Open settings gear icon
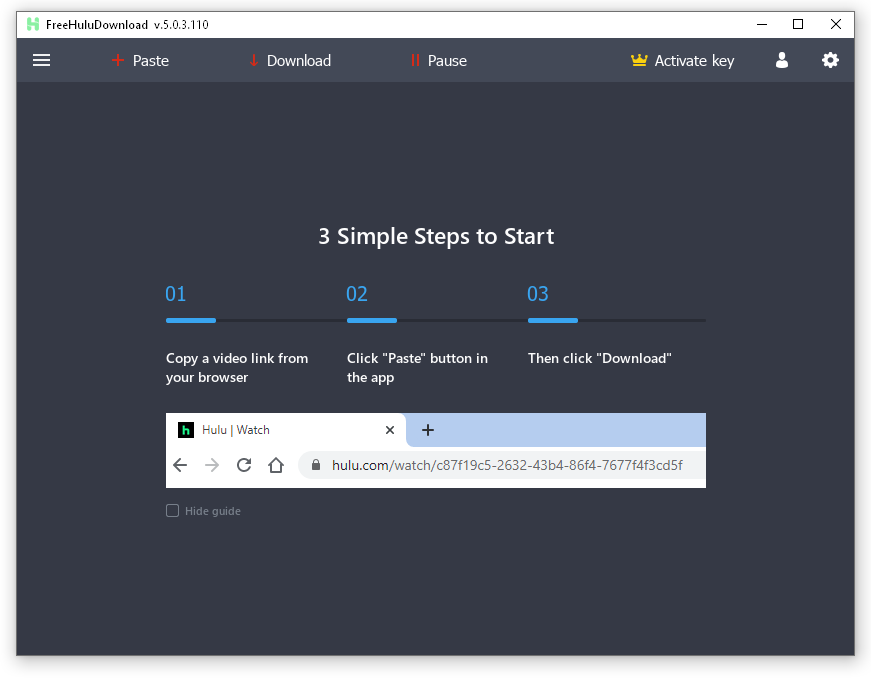The image size is (871, 689). pyautogui.click(x=830, y=60)
